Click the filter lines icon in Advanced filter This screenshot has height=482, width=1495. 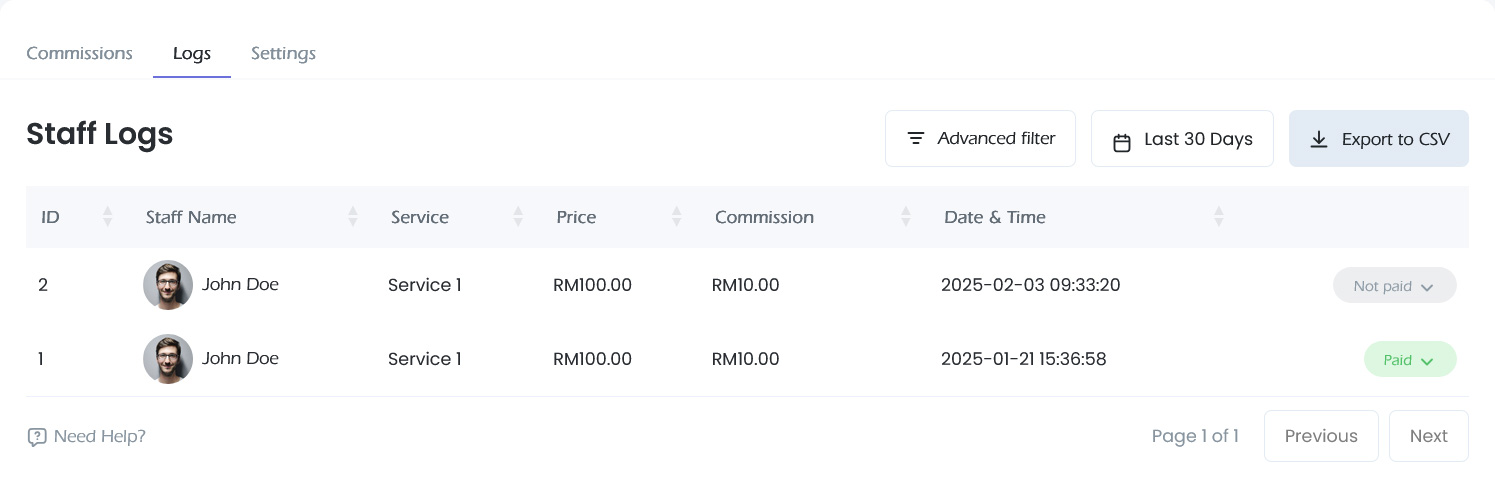(915, 138)
